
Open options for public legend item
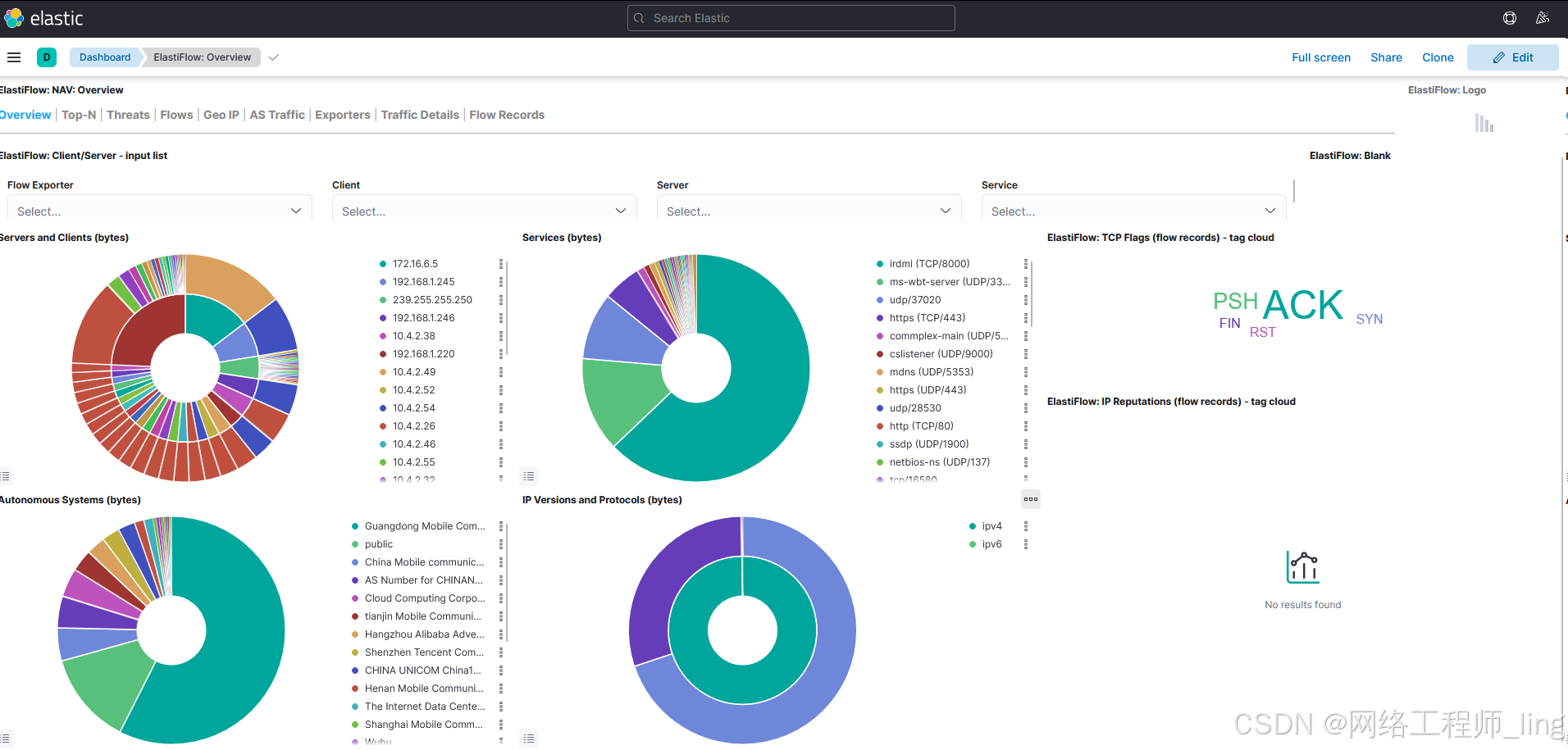click(x=501, y=544)
